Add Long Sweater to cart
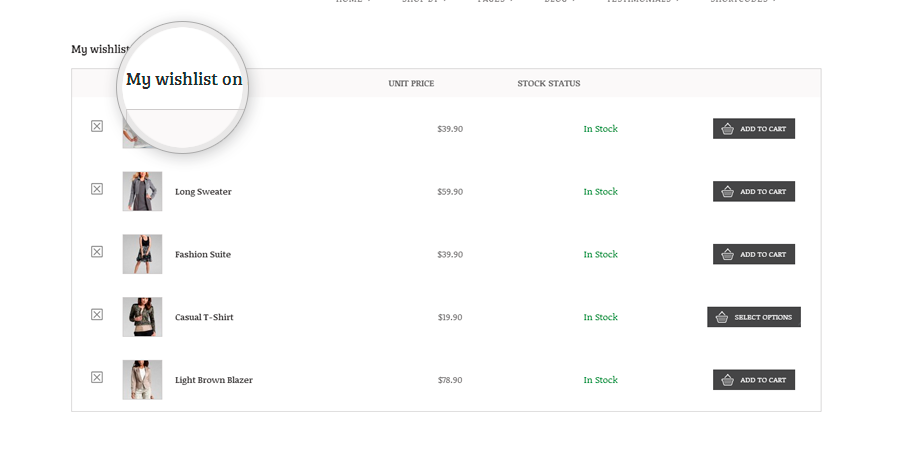Image resolution: width=903 pixels, height=450 pixels. 754,192
